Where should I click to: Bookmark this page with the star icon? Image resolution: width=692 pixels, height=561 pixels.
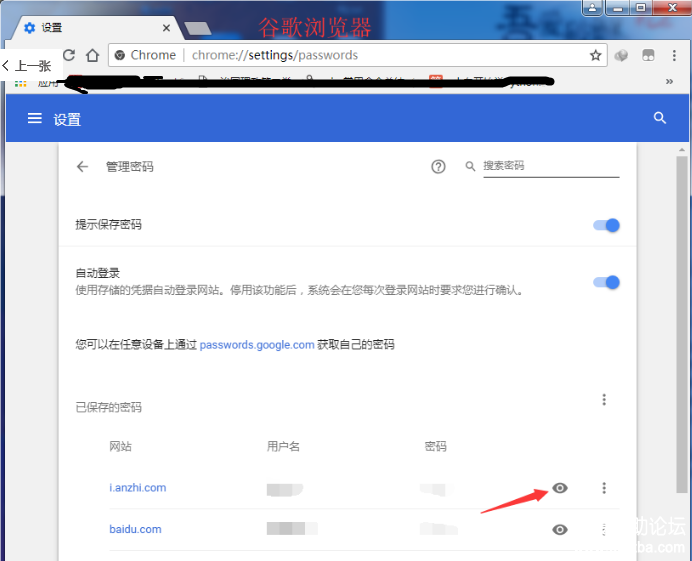tap(595, 55)
